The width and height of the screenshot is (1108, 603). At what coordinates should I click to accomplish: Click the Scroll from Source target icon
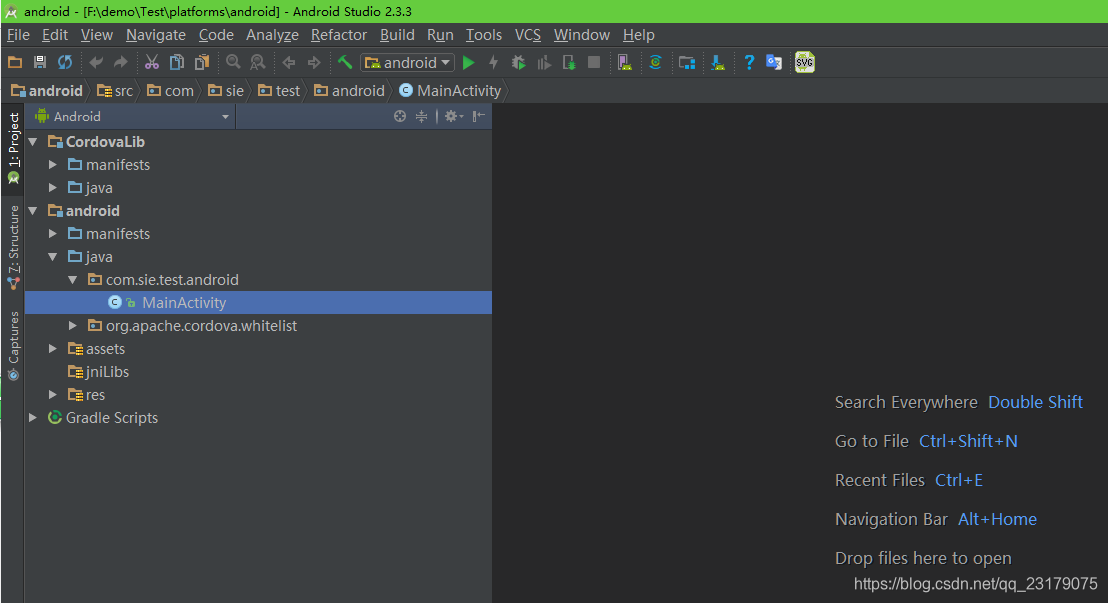[400, 117]
